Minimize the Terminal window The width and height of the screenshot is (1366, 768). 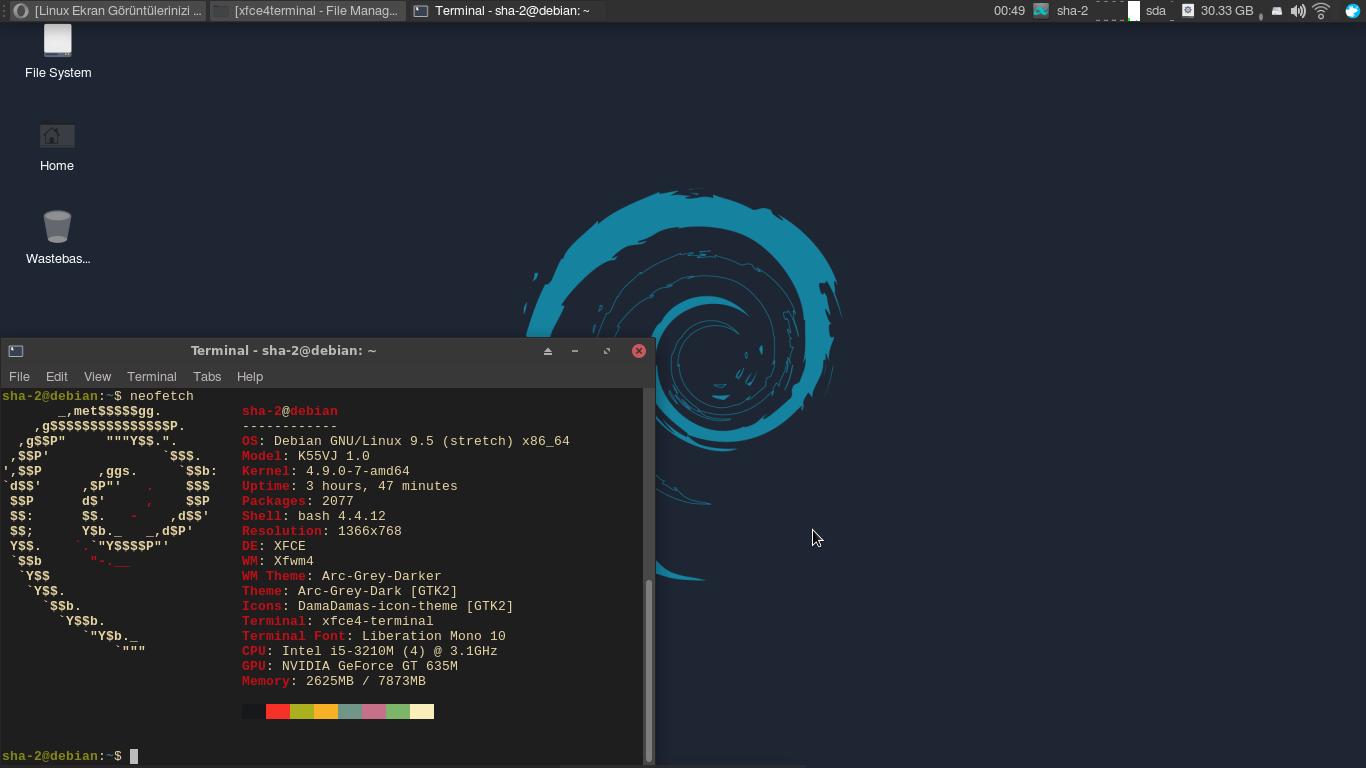pos(575,351)
